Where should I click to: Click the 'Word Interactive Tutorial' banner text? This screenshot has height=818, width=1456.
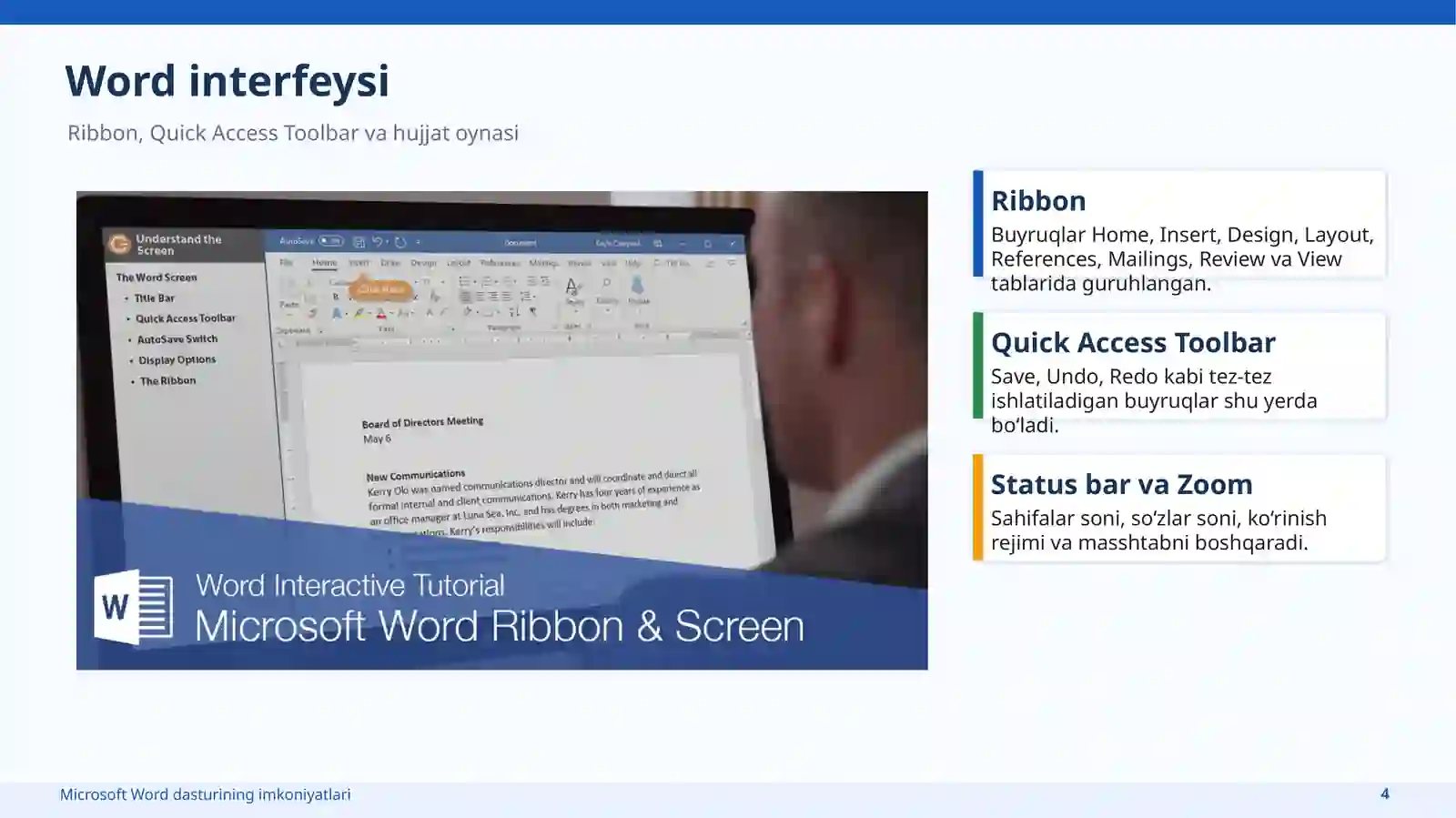tap(349, 585)
